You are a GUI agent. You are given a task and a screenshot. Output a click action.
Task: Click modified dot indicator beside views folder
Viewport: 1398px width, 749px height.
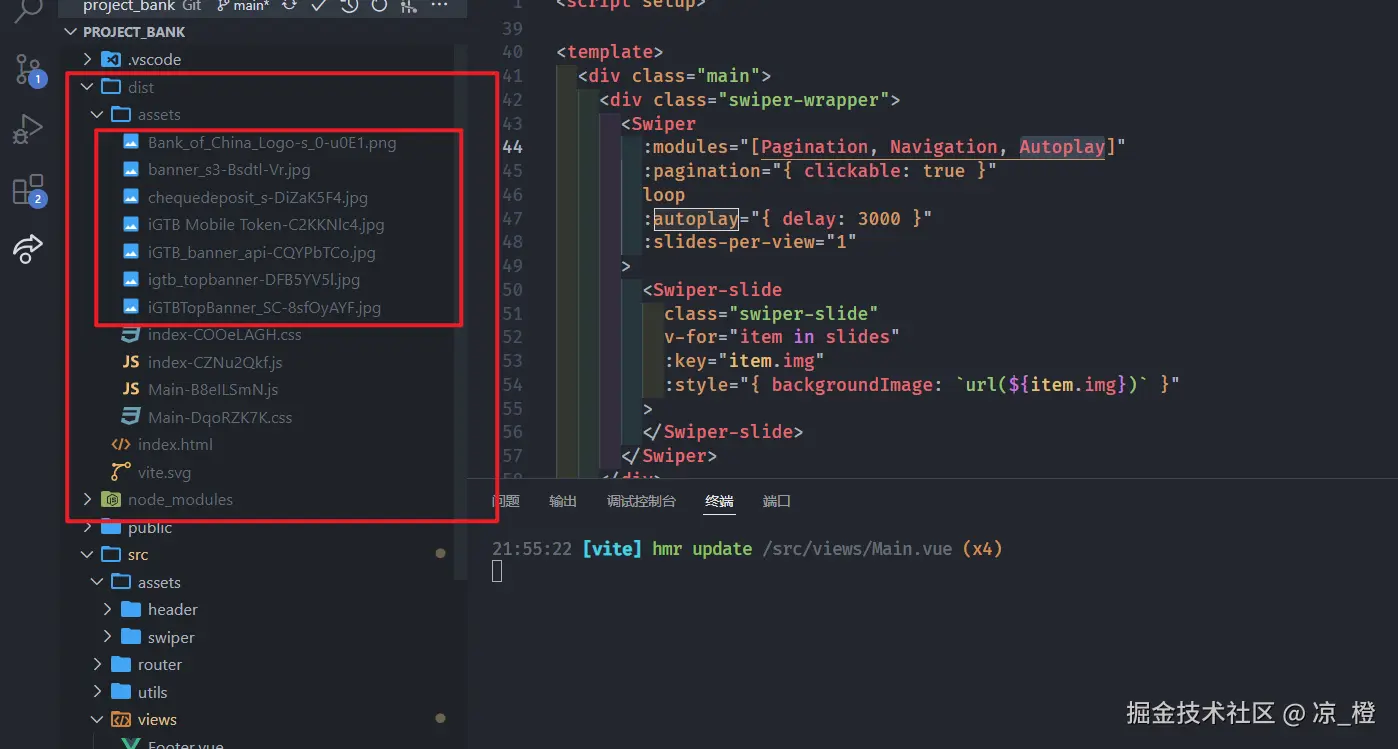[441, 719]
